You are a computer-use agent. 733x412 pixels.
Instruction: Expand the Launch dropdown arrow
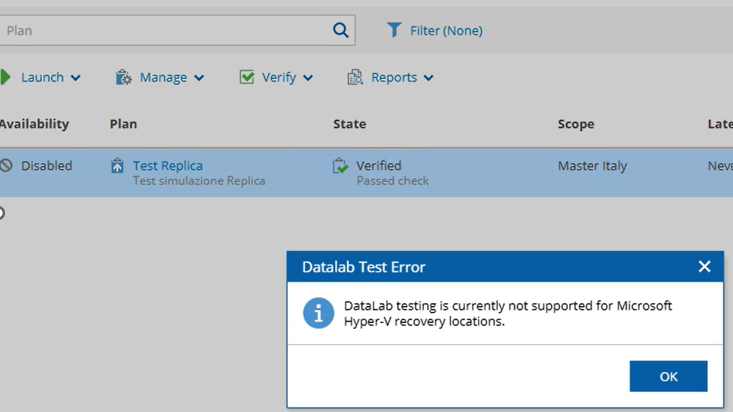click(76, 78)
